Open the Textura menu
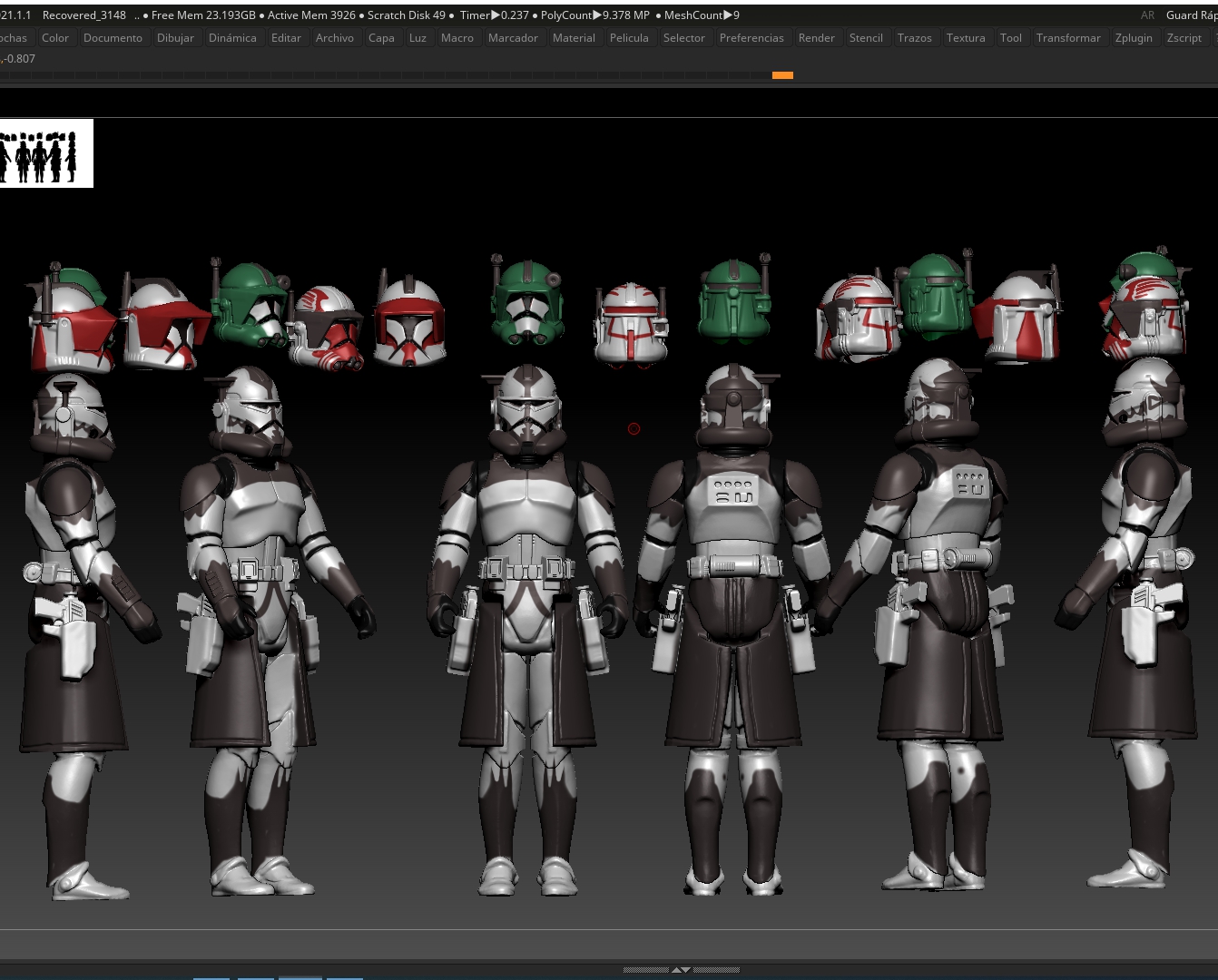This screenshot has height=980, width=1218. pos(966,38)
